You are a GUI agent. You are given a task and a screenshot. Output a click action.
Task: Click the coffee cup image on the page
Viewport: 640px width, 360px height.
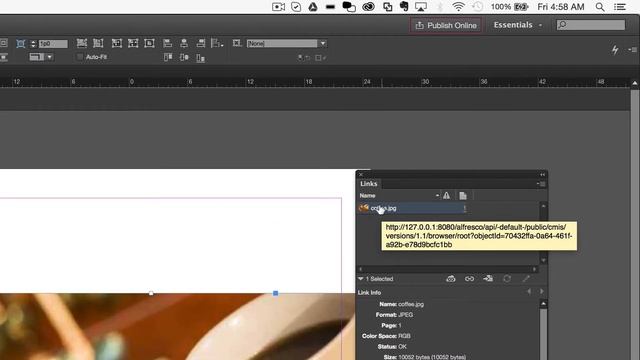[177, 327]
